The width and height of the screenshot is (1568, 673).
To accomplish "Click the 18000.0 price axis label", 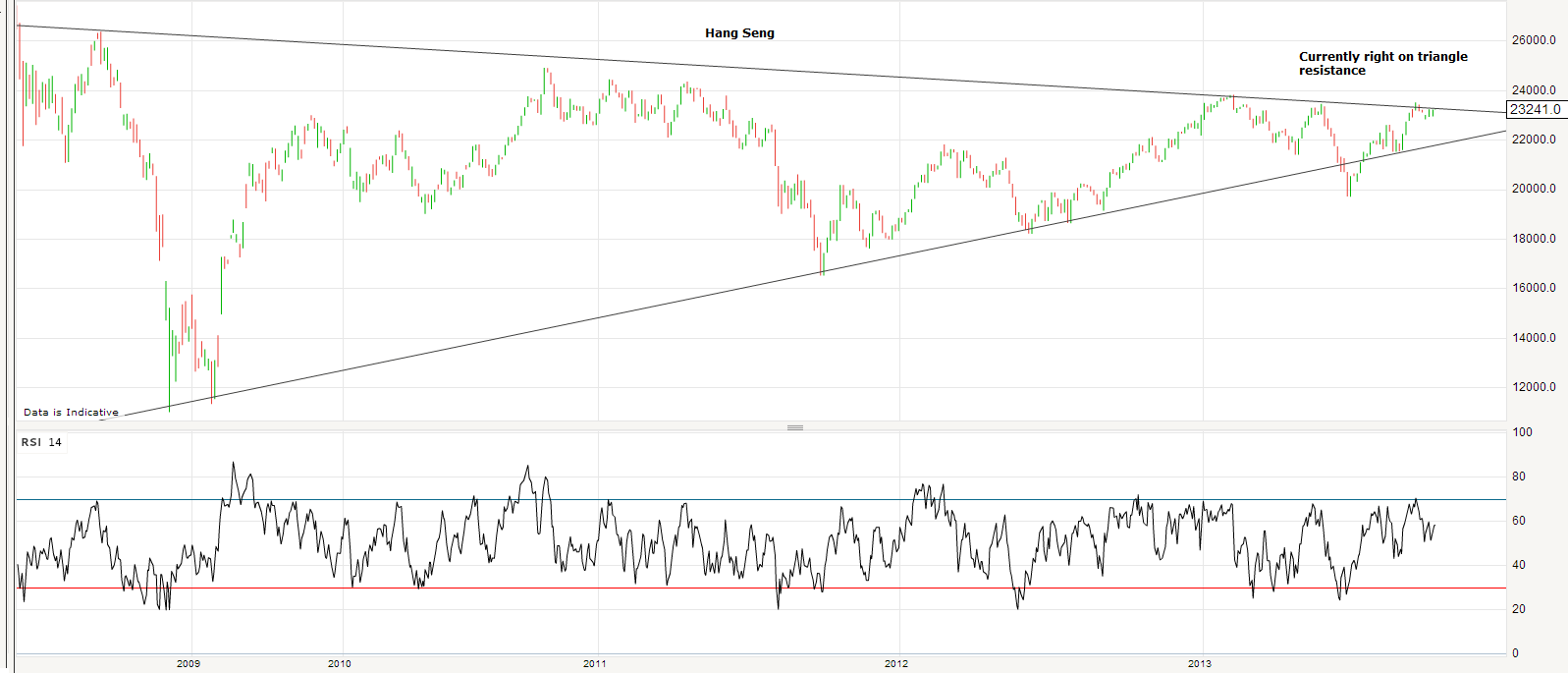I will [1534, 239].
